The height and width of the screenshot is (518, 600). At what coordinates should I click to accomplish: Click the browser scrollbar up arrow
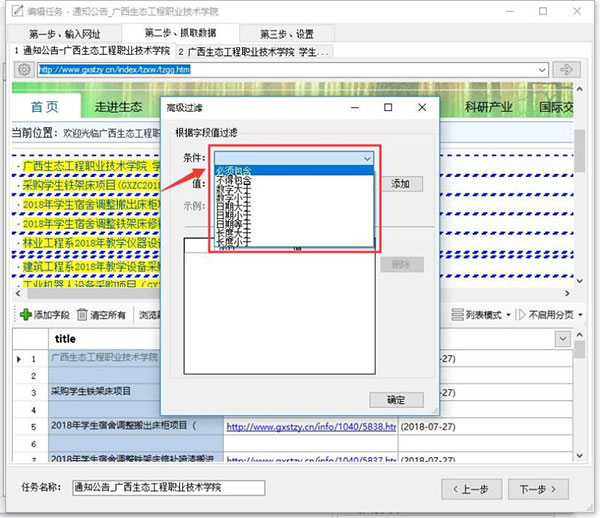coord(579,89)
